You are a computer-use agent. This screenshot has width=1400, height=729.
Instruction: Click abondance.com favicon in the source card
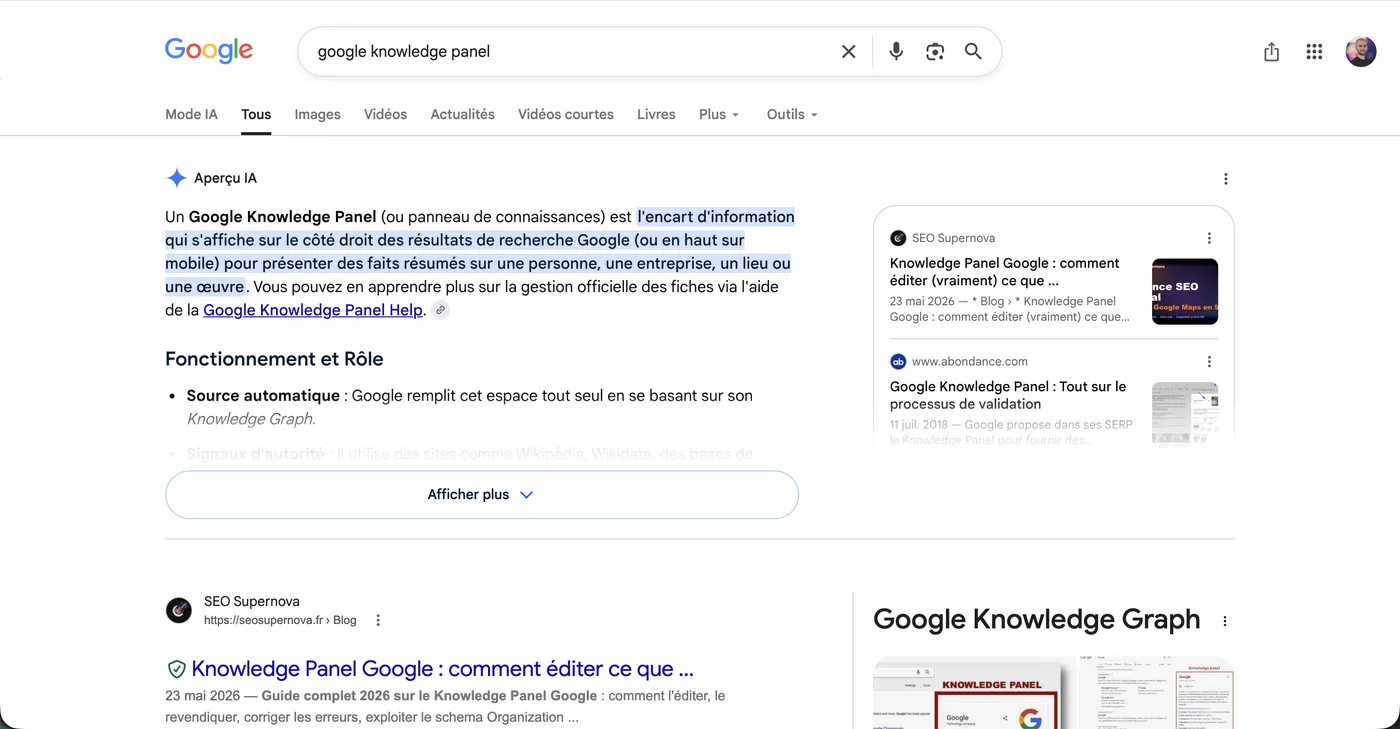click(898, 361)
